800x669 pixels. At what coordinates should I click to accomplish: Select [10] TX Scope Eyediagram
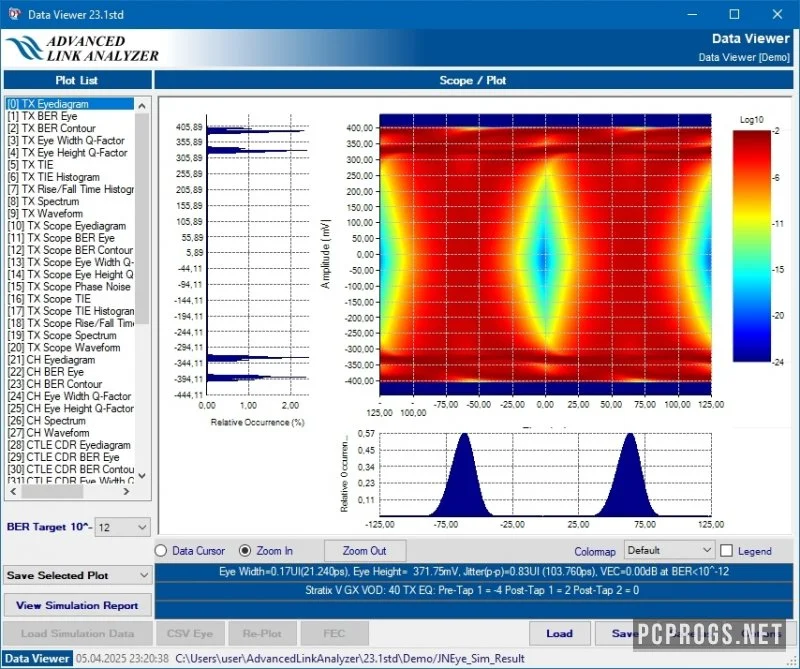(x=70, y=226)
